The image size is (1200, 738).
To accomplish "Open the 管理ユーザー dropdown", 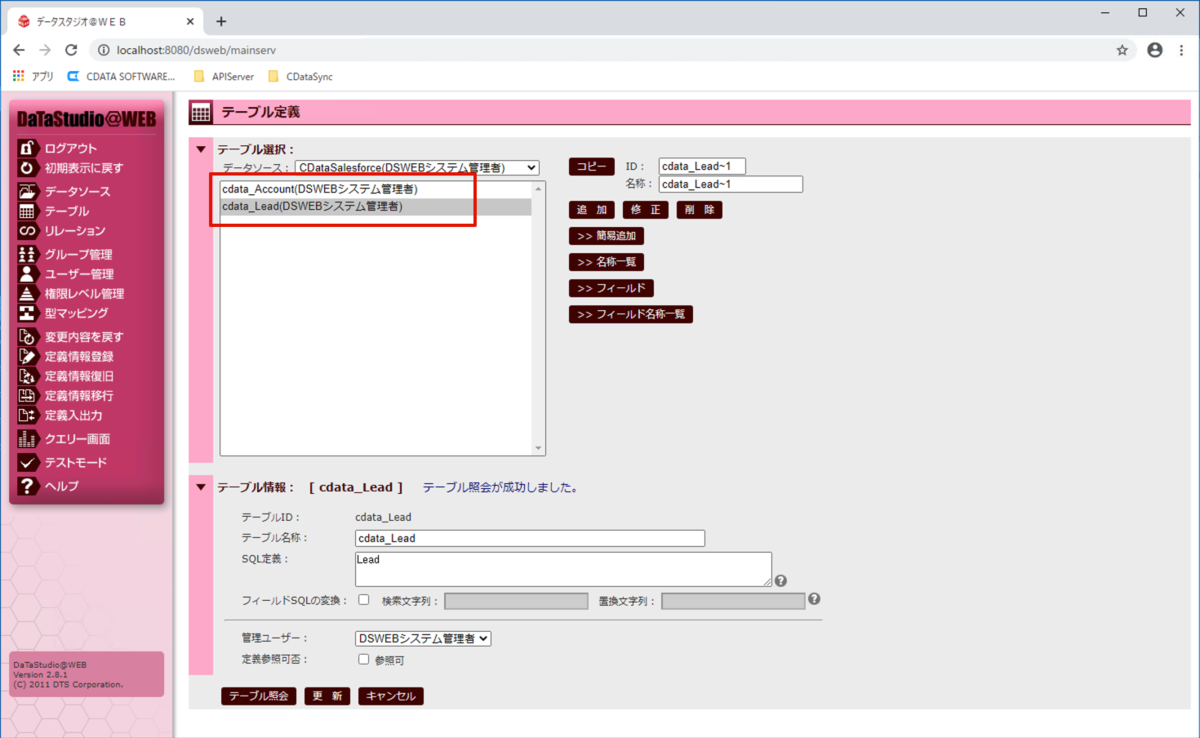I will point(423,638).
